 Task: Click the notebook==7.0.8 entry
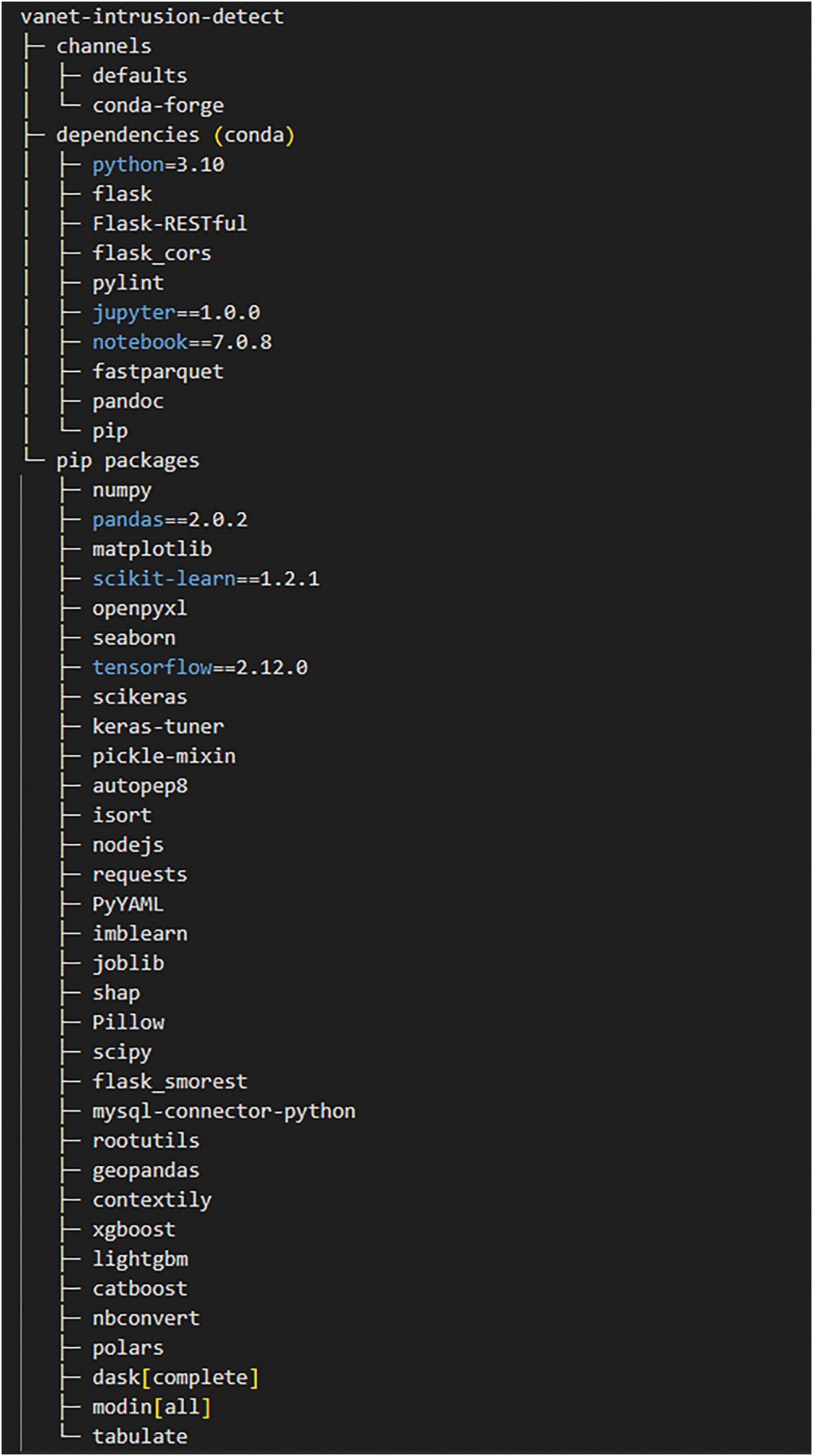[182, 342]
